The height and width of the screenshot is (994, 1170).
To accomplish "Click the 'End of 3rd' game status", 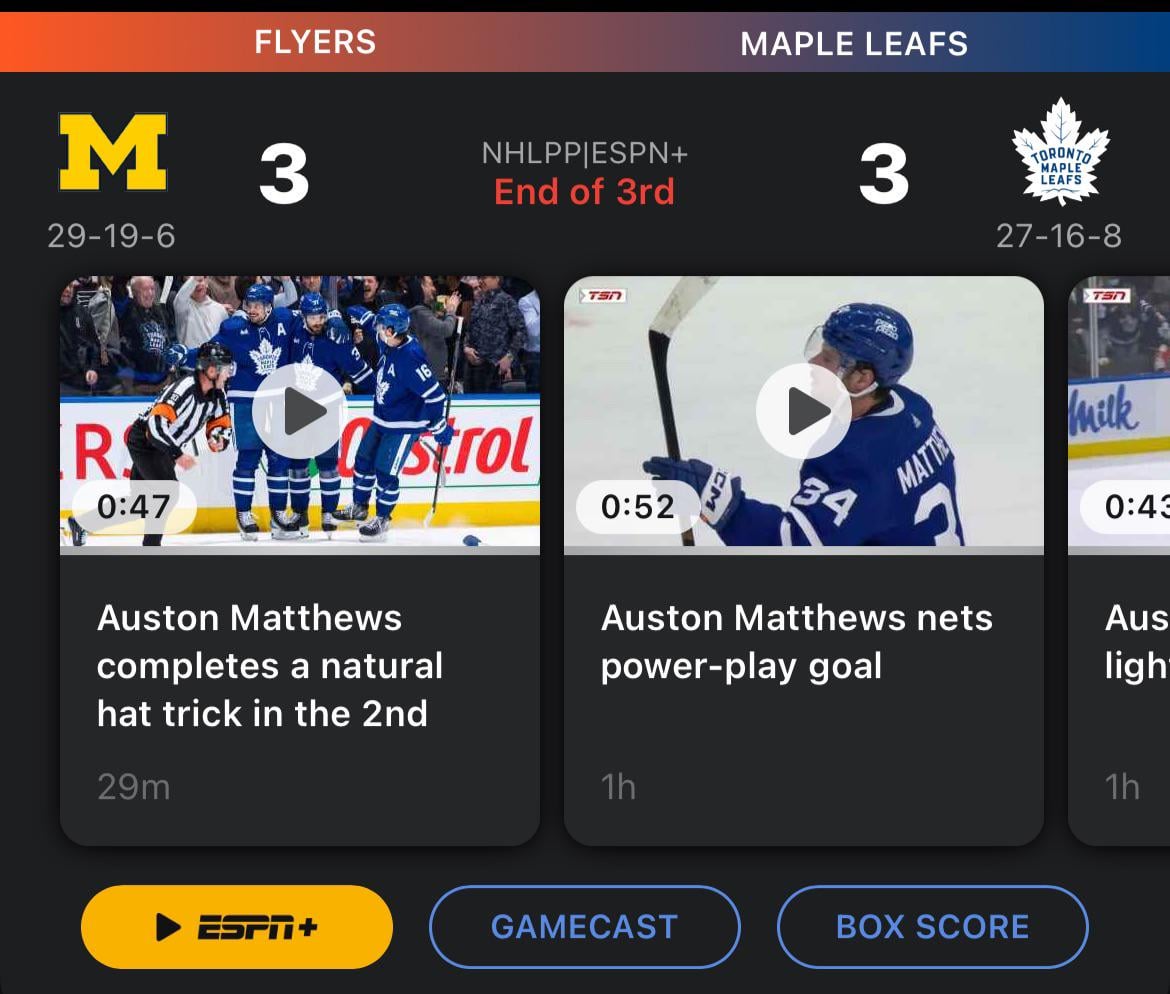I will [585, 191].
